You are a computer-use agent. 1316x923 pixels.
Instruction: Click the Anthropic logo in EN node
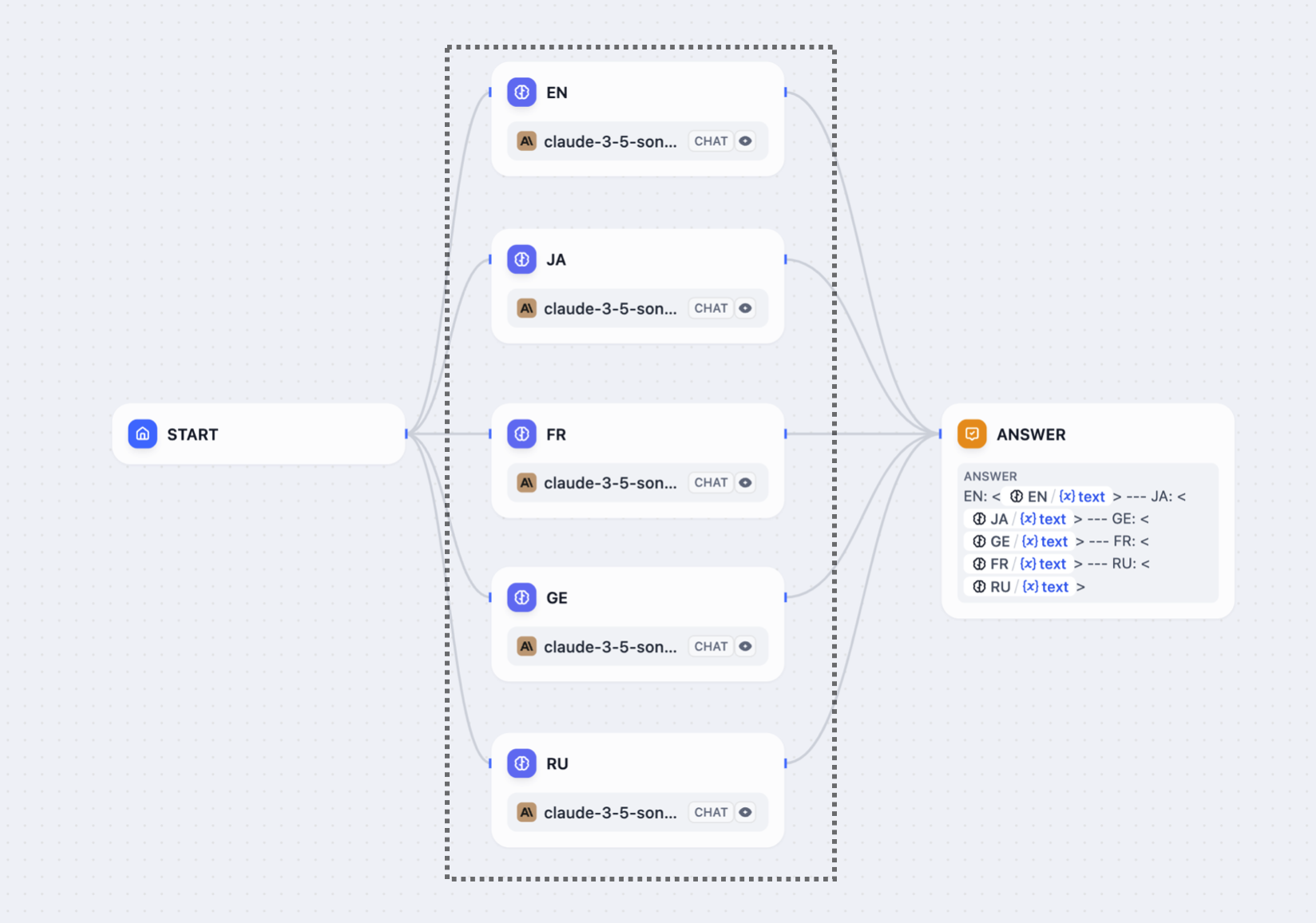pyautogui.click(x=526, y=141)
